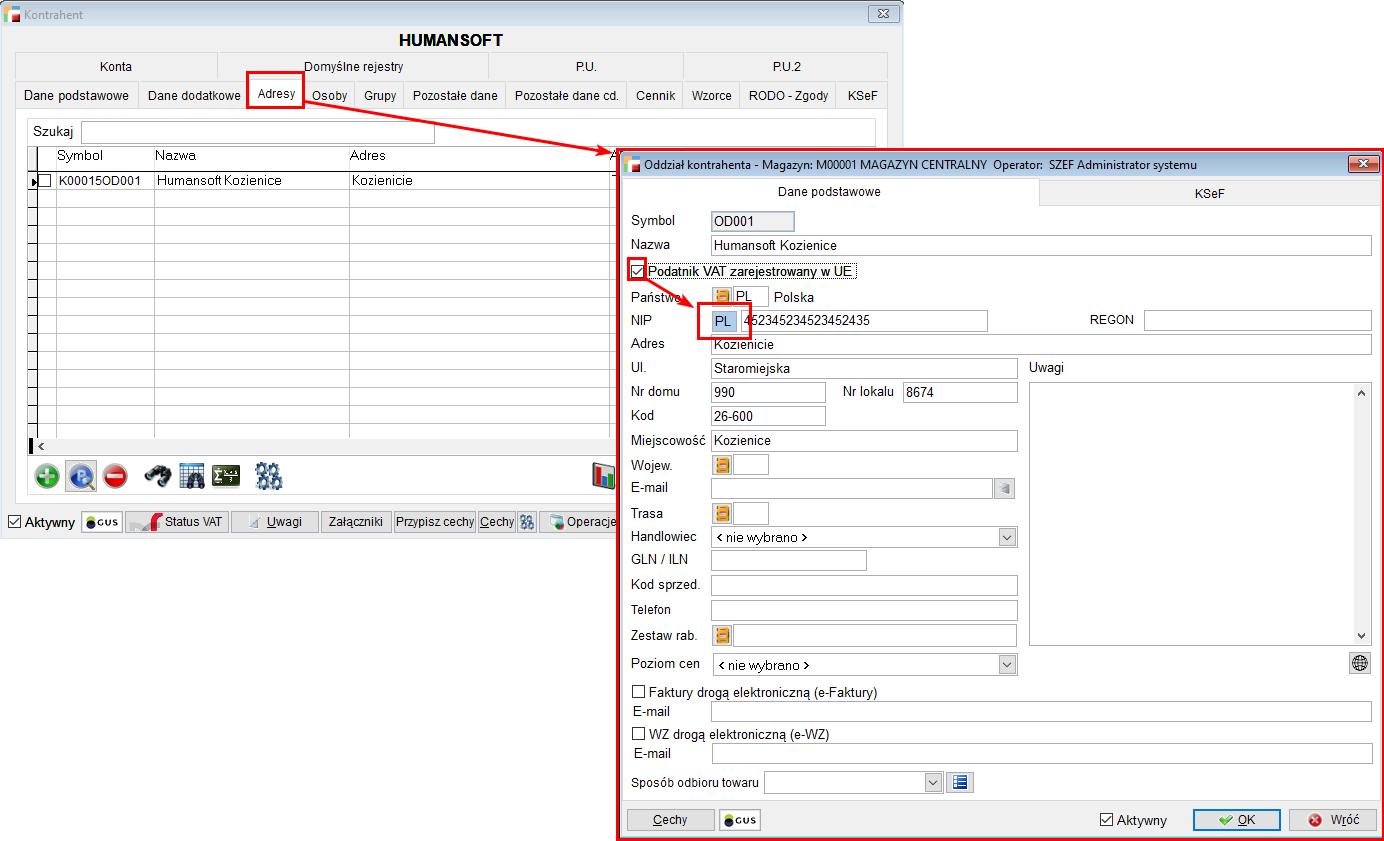Expand the Poziom cen dropdown
The width and height of the screenshot is (1384, 841).
click(1007, 665)
